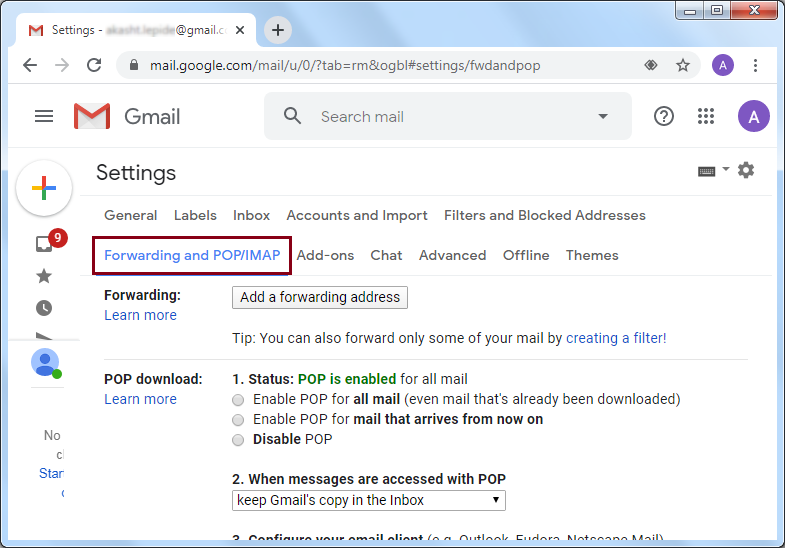Open Chat settings tab
This screenshot has height=548, width=785.
tap(386, 255)
